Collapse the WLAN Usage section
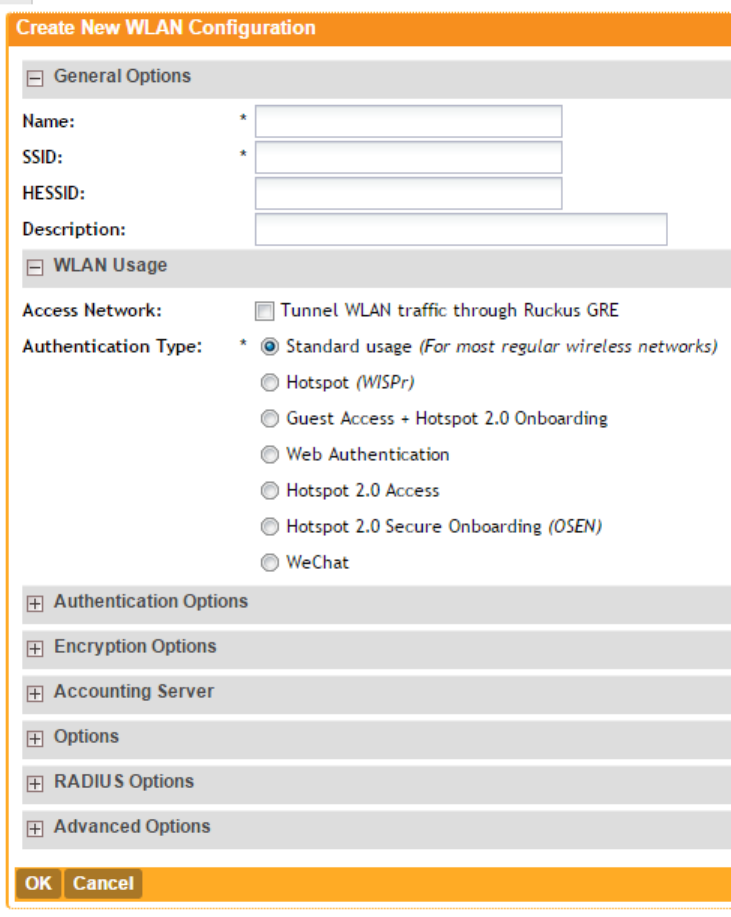The height and width of the screenshot is (917, 731). (x=35, y=267)
